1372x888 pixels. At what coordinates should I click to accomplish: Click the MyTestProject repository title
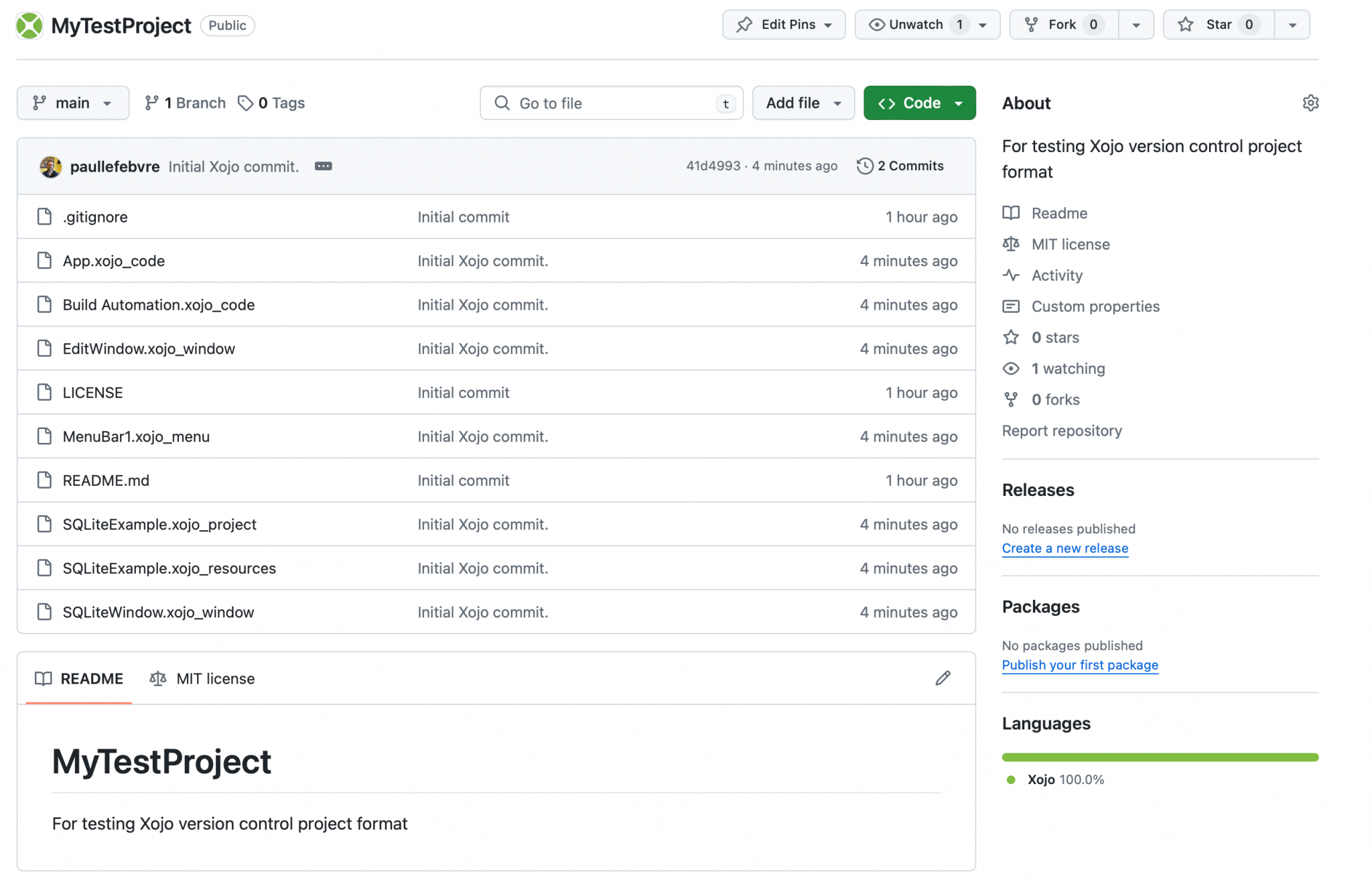tap(121, 25)
